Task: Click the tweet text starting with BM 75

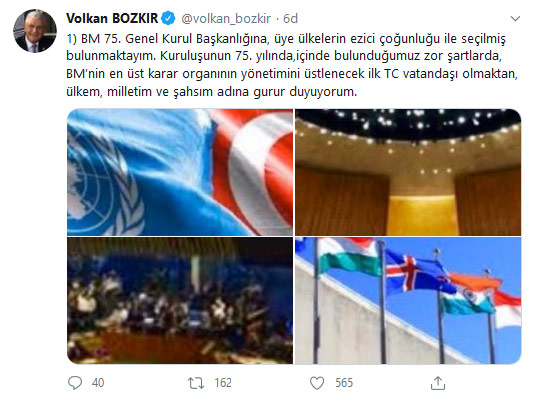Action: pos(292,65)
